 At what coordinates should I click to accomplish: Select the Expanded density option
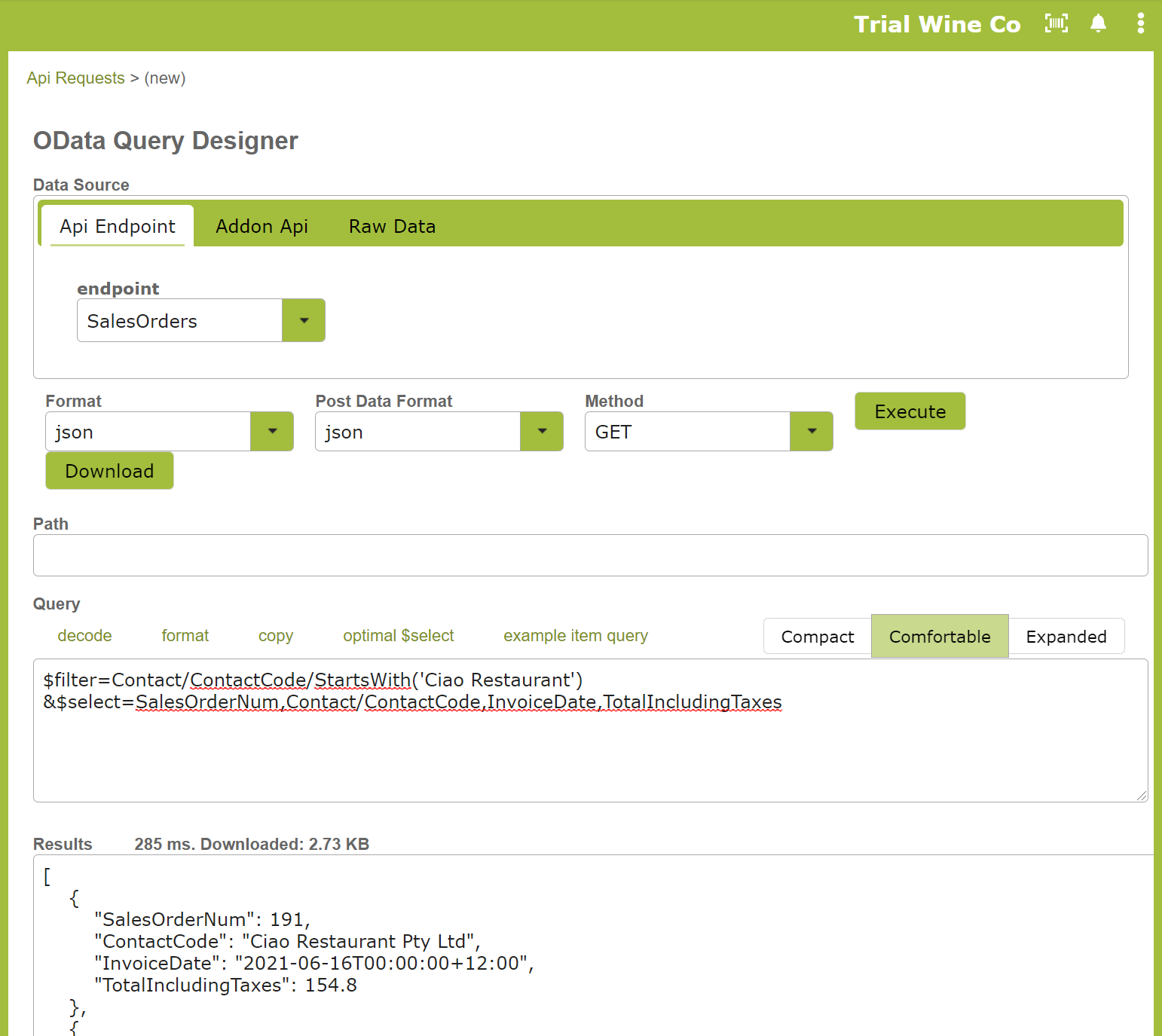[1066, 637]
